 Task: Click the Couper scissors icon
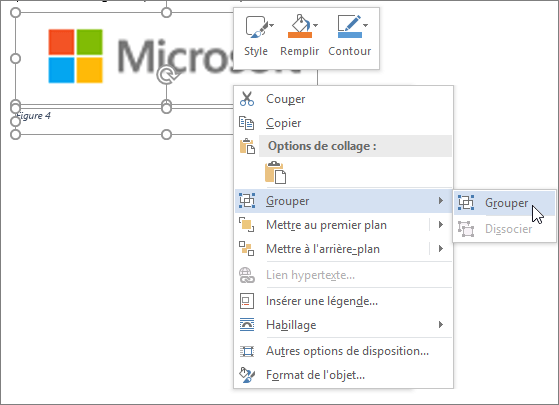(247, 99)
